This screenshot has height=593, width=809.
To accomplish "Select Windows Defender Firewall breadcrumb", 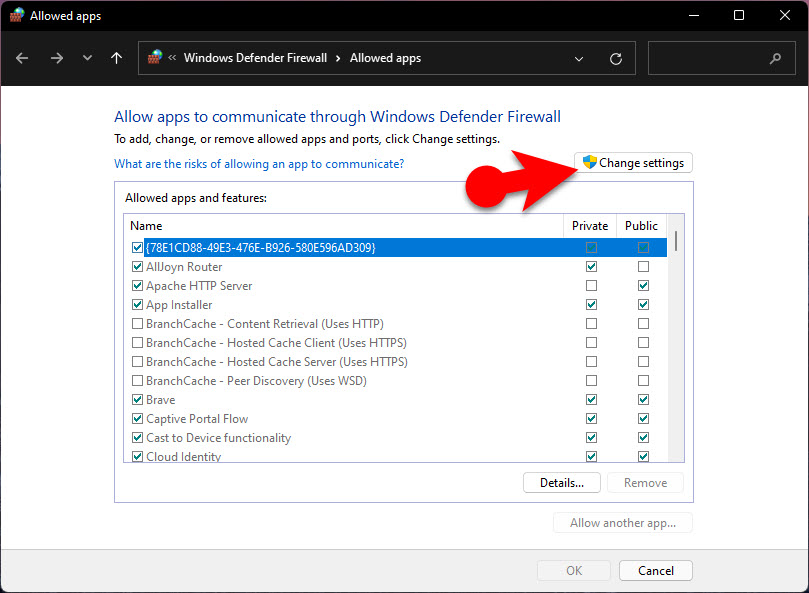I will point(255,58).
